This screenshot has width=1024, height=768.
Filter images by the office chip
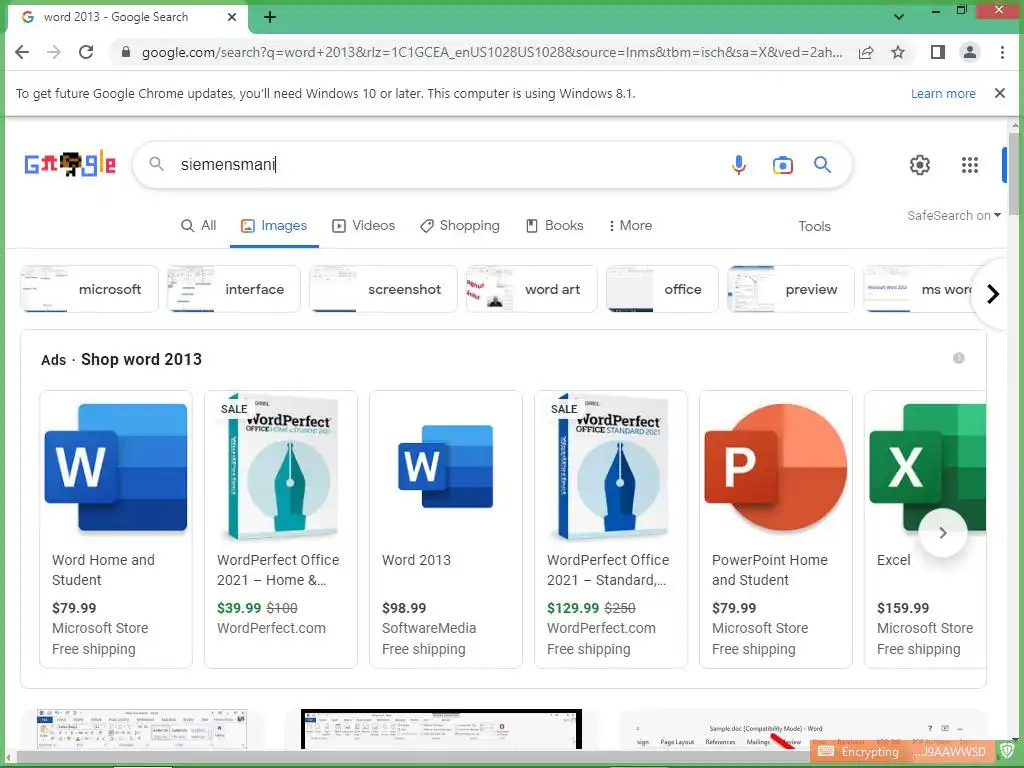point(662,289)
